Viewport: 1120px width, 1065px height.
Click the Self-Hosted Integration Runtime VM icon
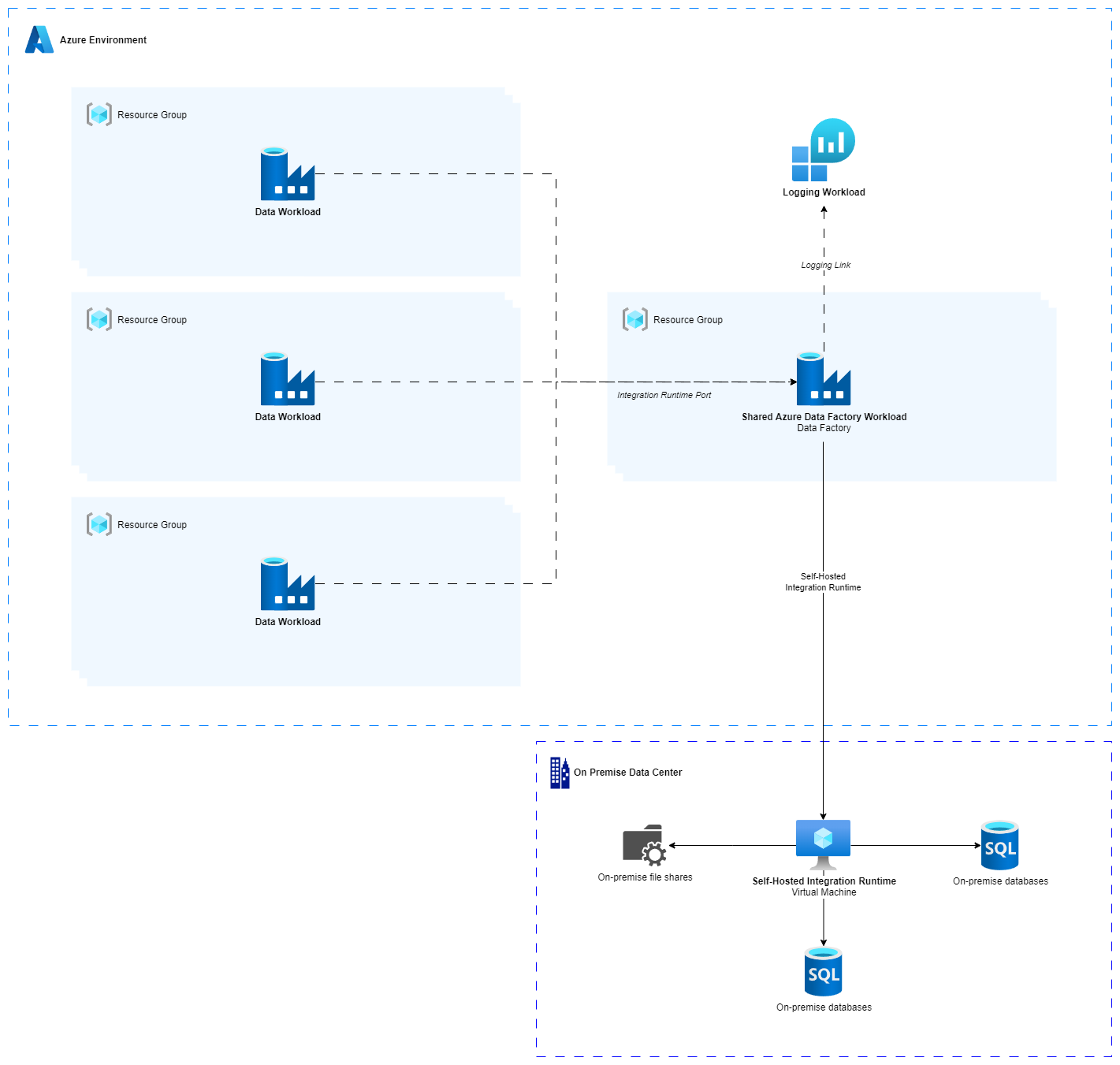823,845
